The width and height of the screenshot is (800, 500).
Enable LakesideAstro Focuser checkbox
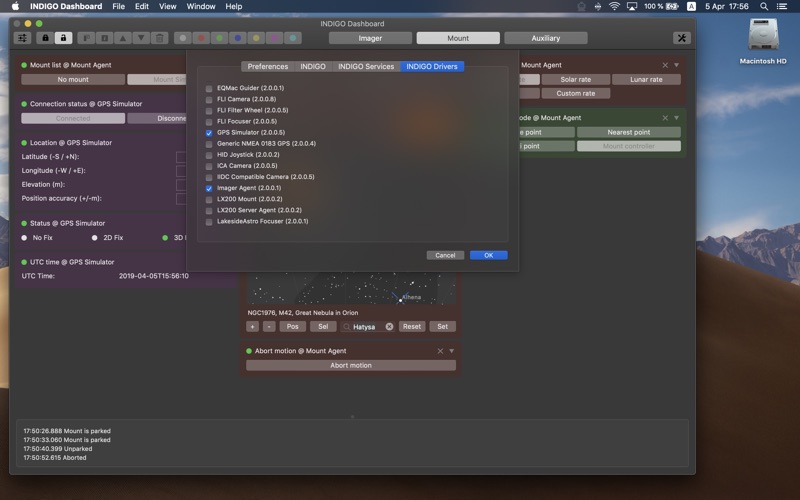click(209, 222)
